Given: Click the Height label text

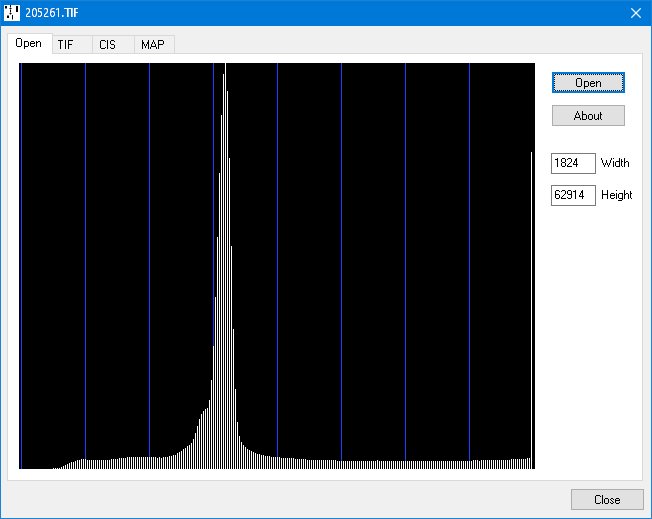Looking at the screenshot, I should coord(616,195).
